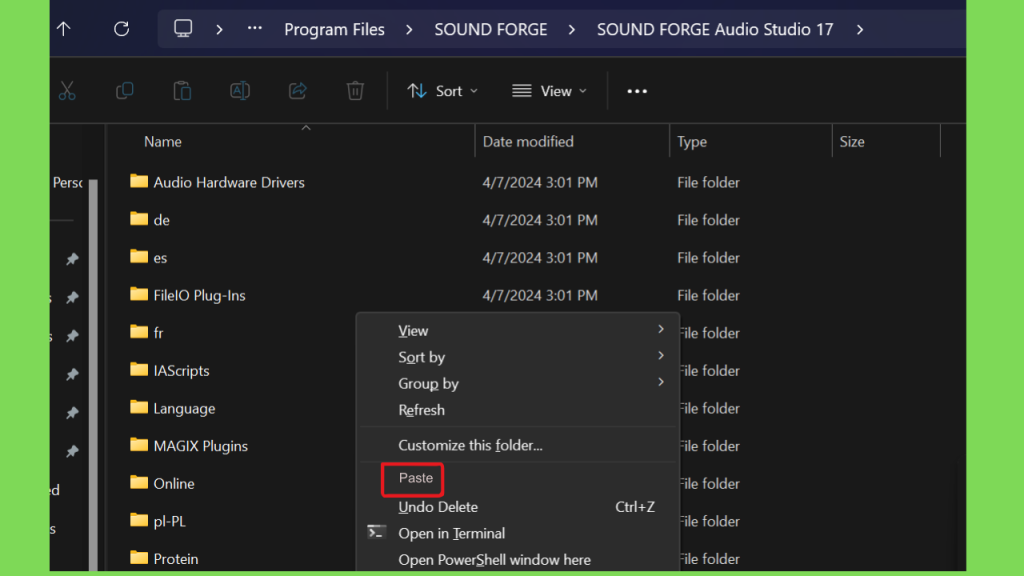The image size is (1024, 576).
Task: Select the folder name IAScripts
Action: click(182, 371)
